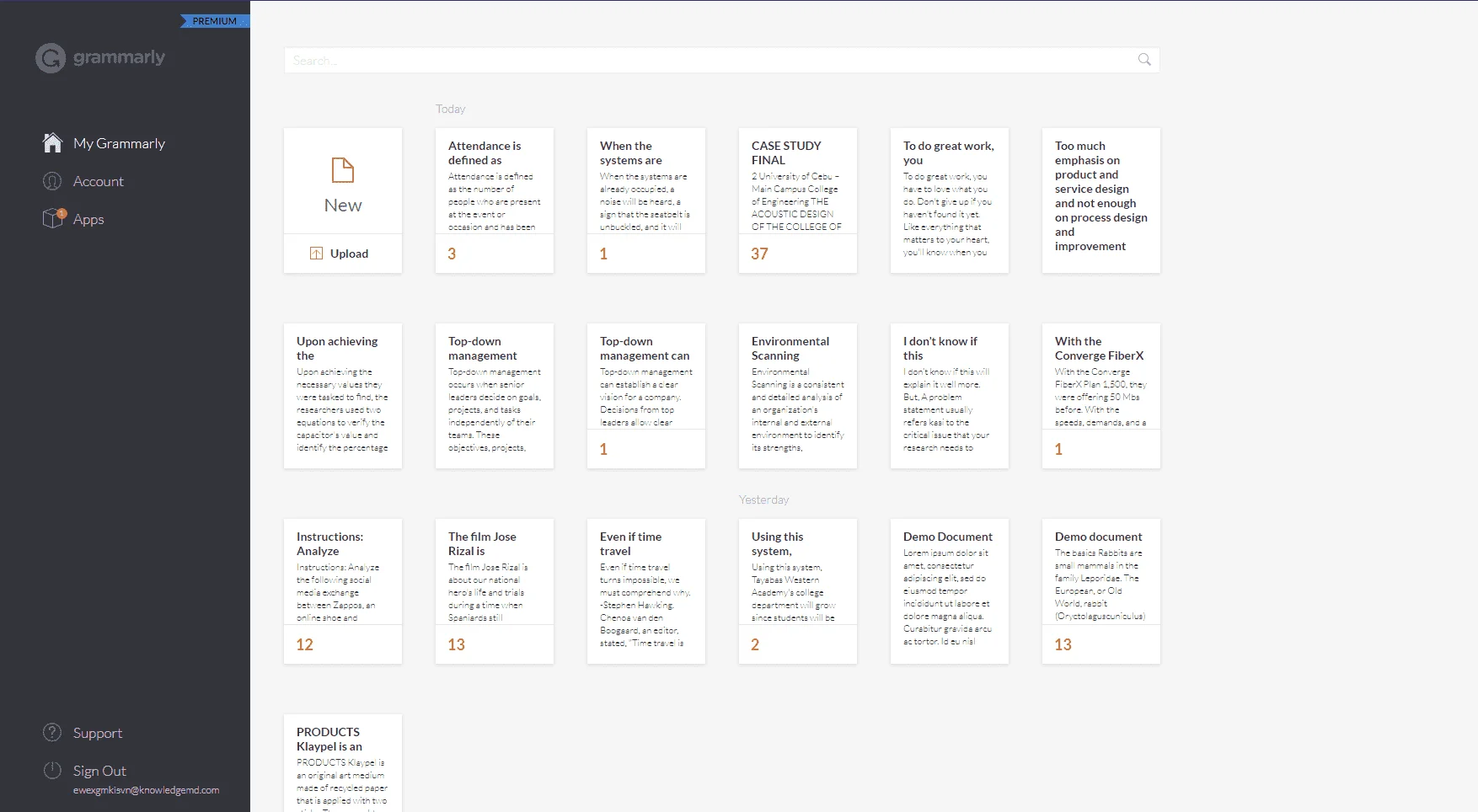Open 'Too much emphasis on product' document
The width and height of the screenshot is (1478, 812).
1101,200
